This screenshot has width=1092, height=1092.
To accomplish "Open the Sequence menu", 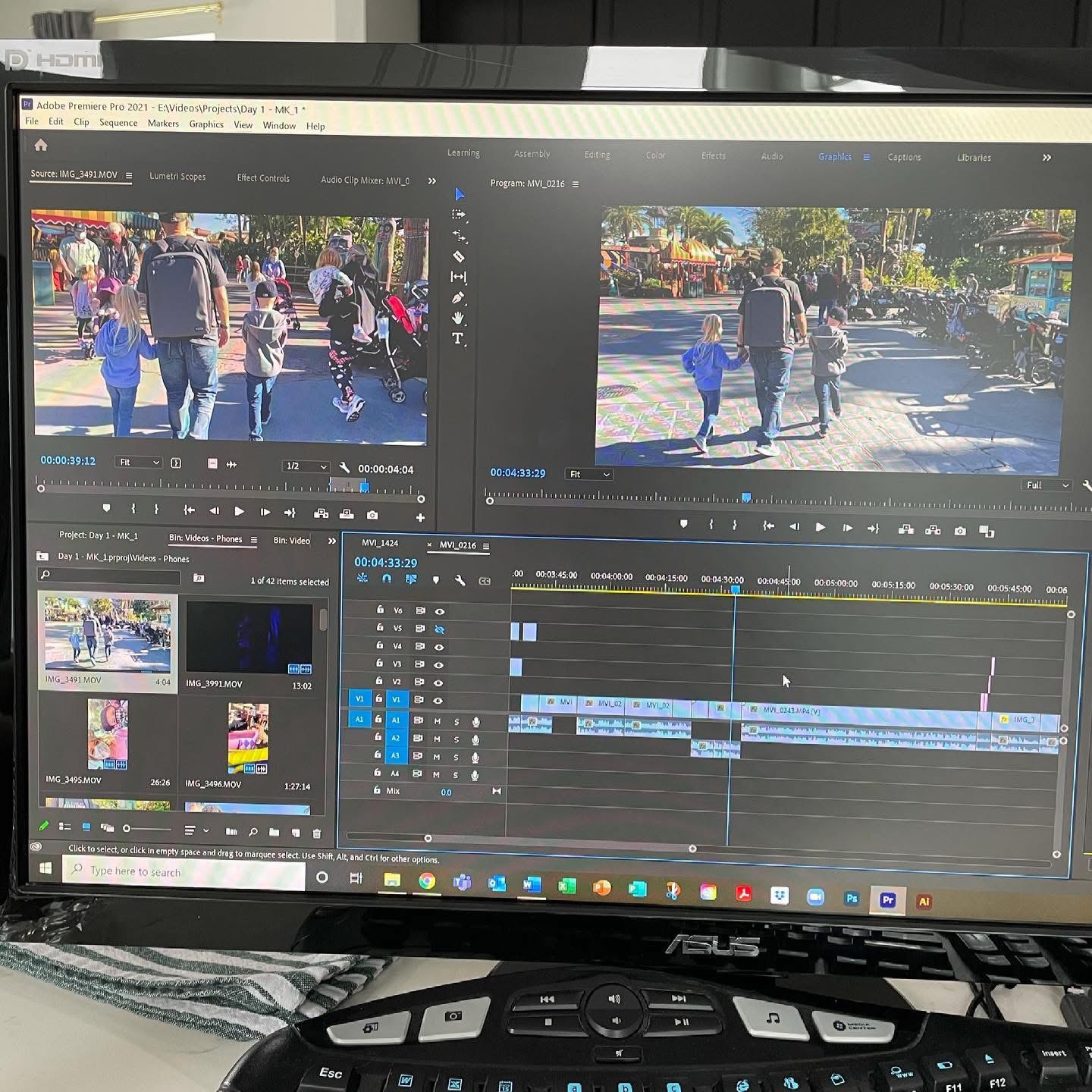I will [118, 123].
